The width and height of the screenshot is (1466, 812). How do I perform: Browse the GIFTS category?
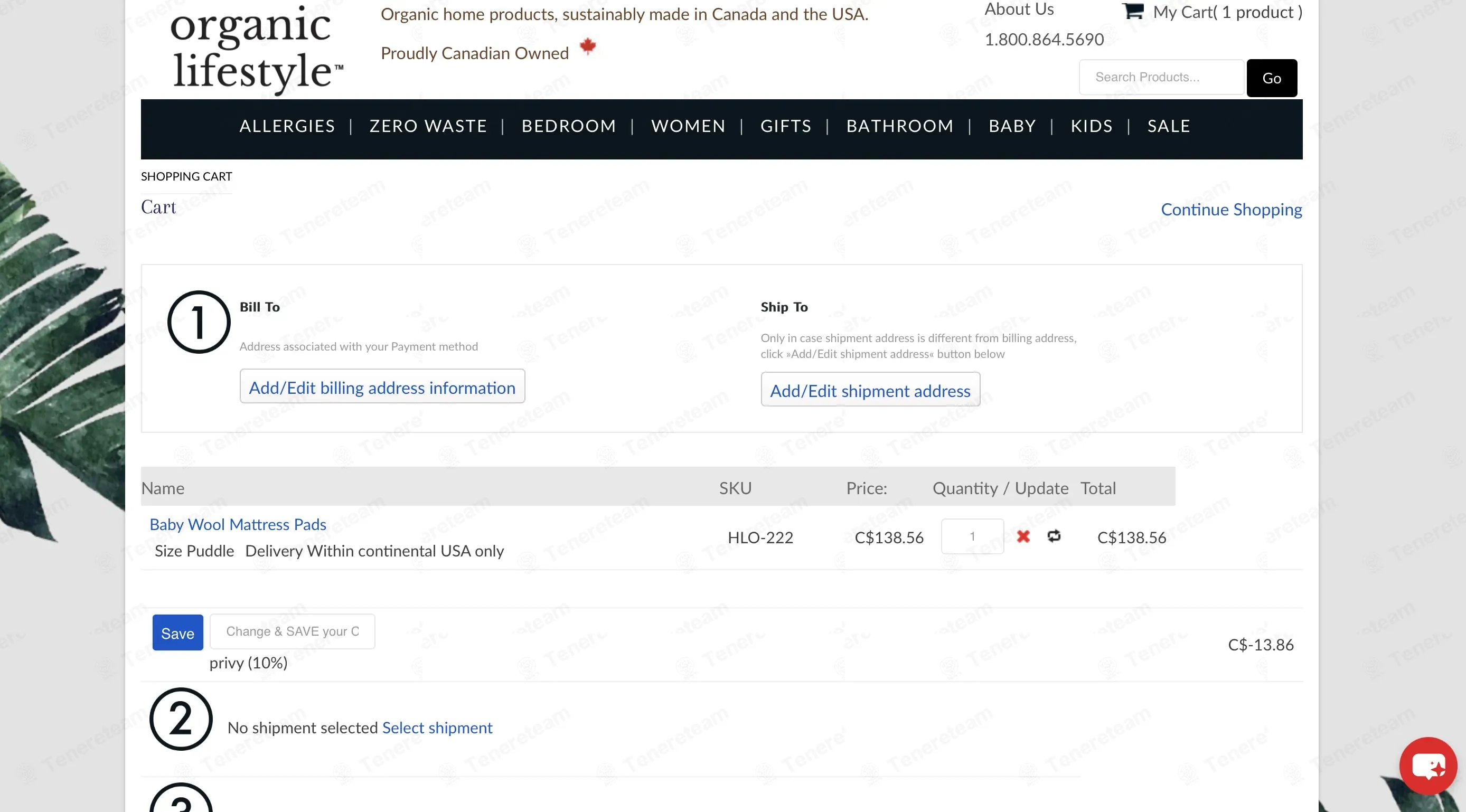tap(786, 126)
